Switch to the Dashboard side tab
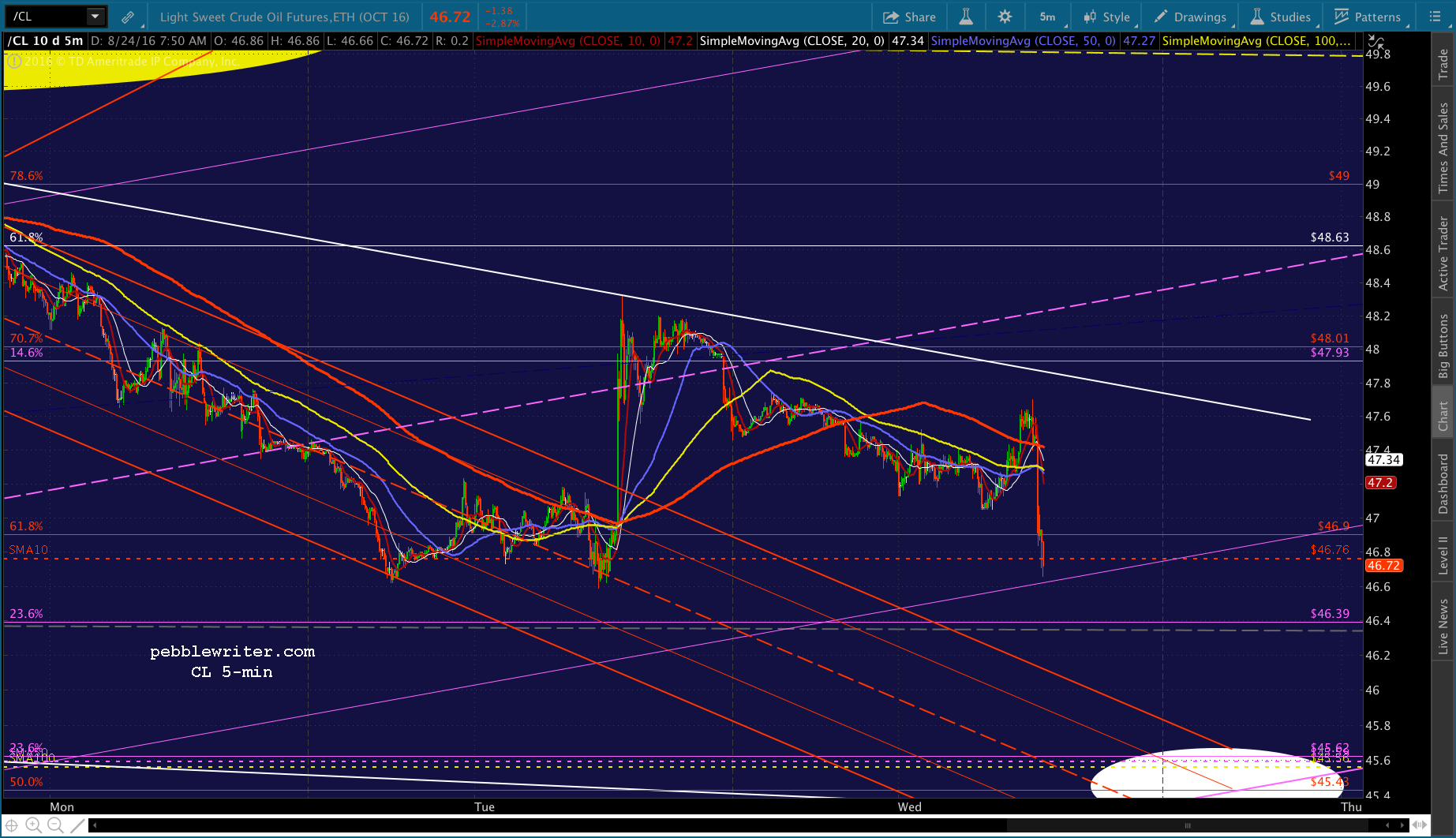This screenshot has width=1456, height=838. [1443, 483]
